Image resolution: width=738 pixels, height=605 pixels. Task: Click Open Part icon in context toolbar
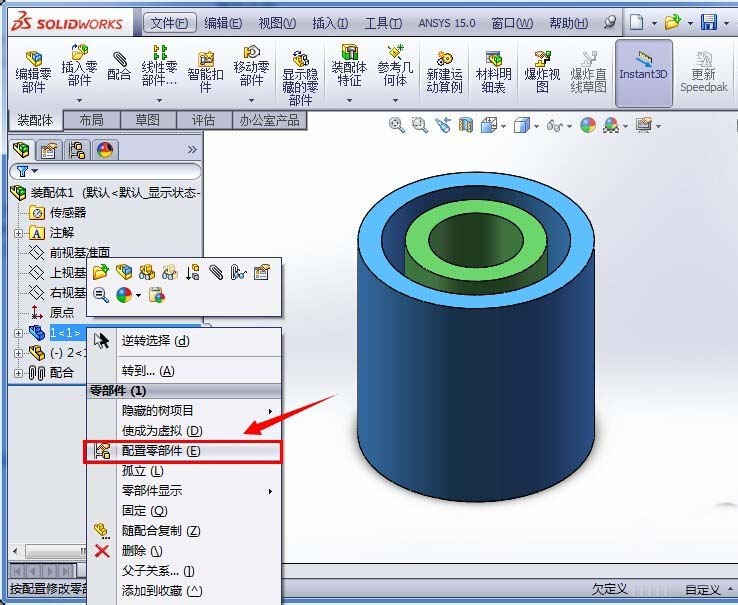(x=101, y=272)
